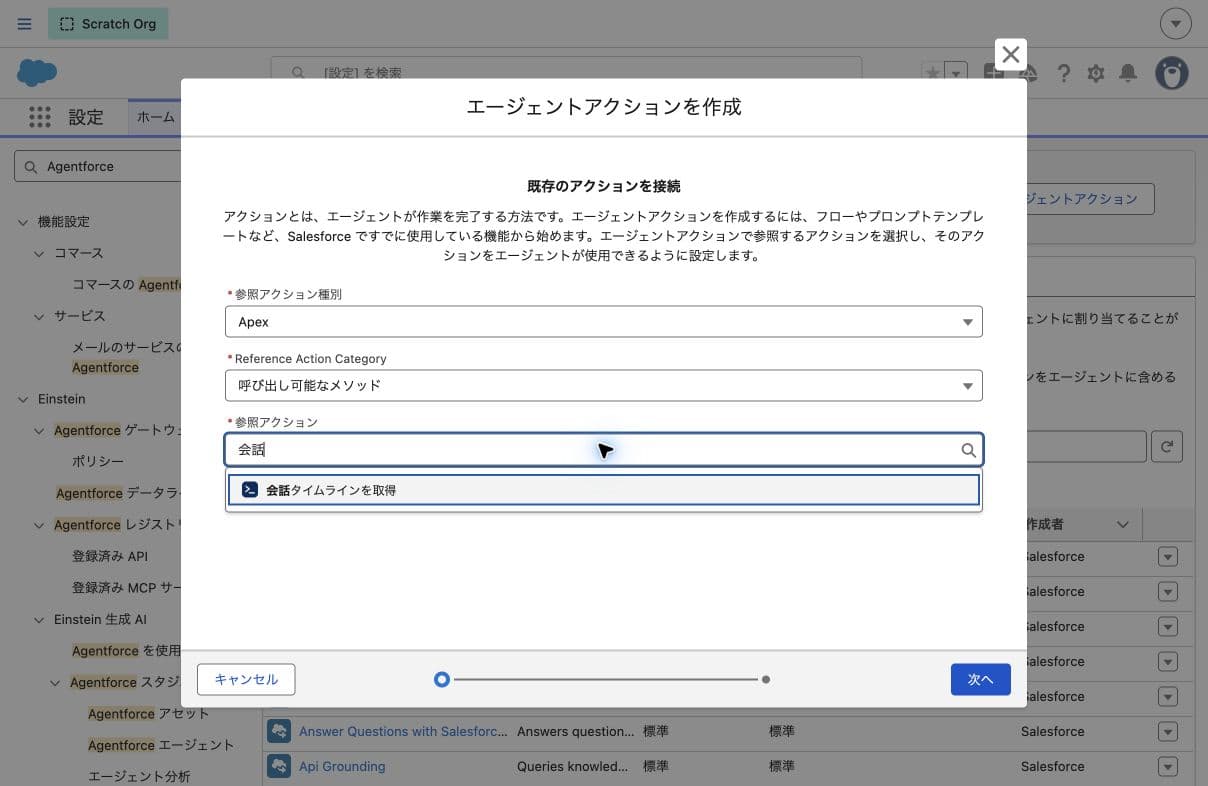Collapse the Einstein 生成 AI node

tap(39, 620)
